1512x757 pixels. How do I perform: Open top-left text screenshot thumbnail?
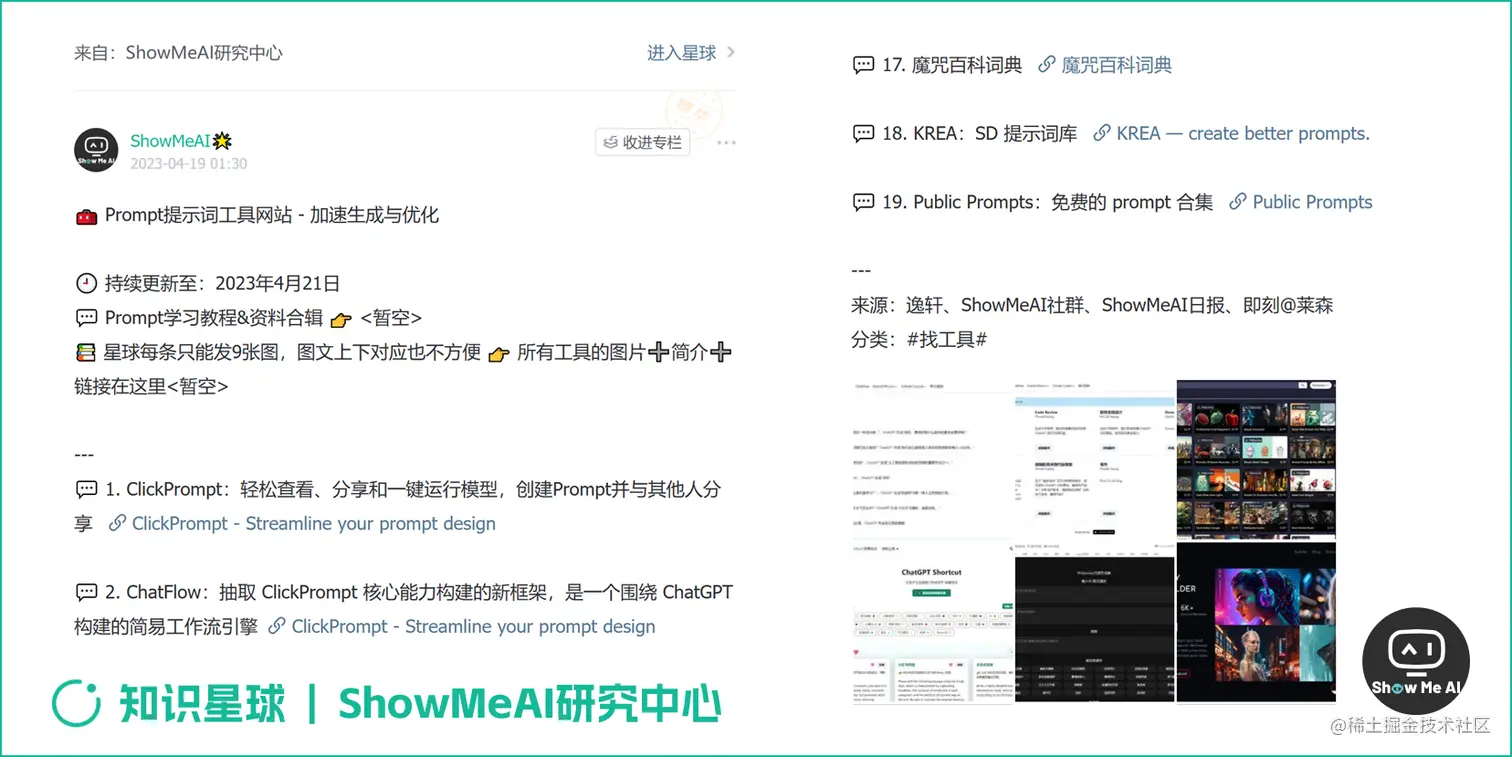tap(932, 459)
